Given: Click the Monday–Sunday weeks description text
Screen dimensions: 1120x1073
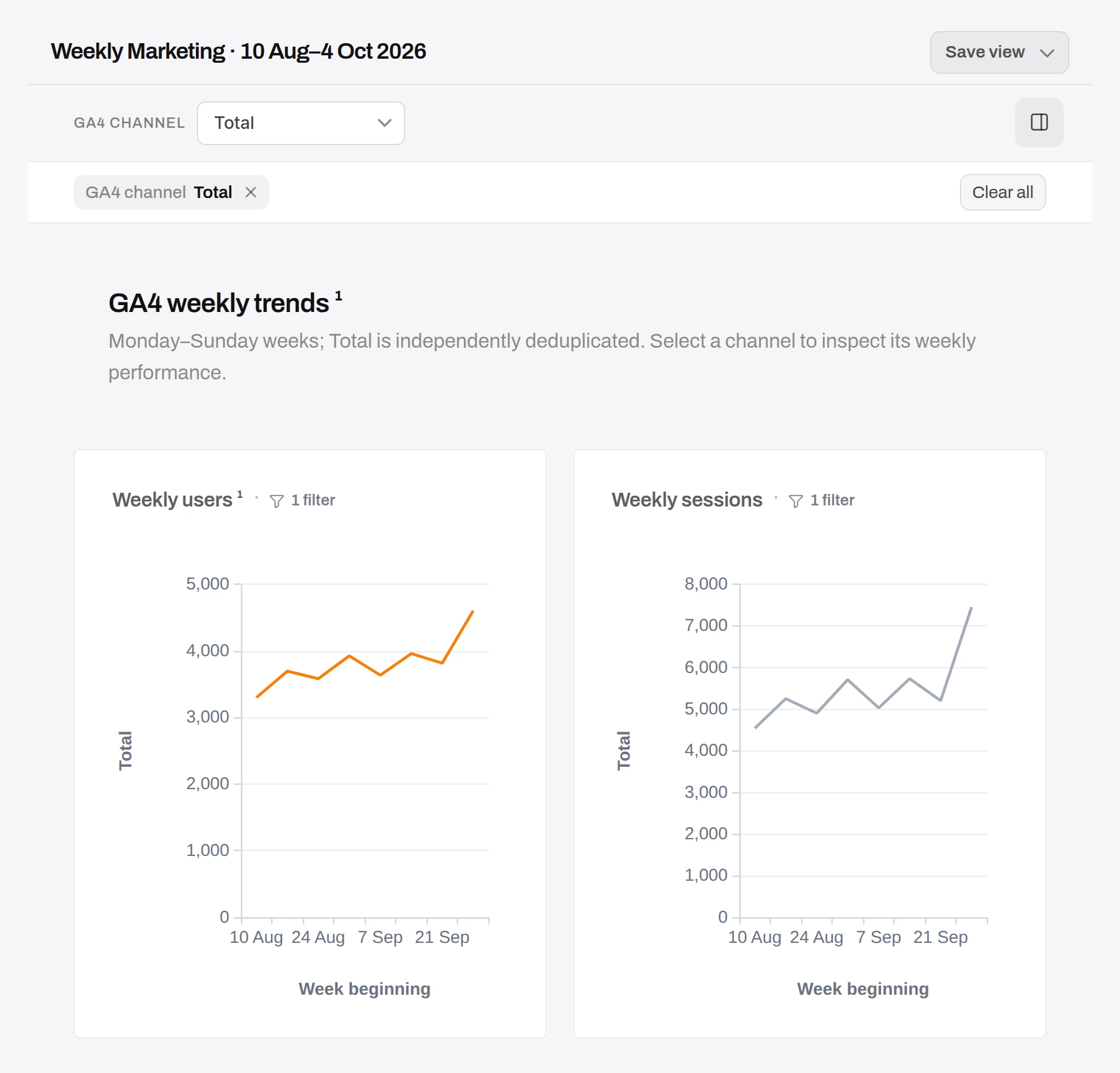Looking at the screenshot, I should (542, 356).
